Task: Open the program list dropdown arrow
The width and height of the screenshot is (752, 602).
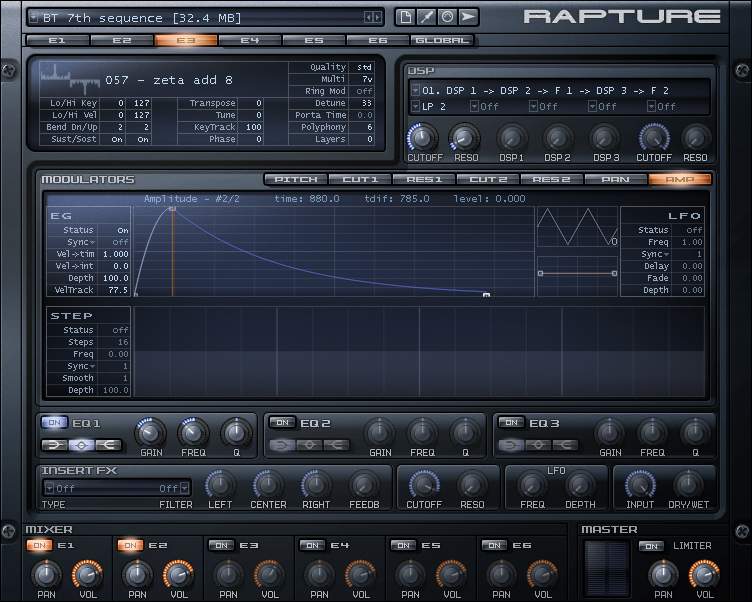Action: 34,18
